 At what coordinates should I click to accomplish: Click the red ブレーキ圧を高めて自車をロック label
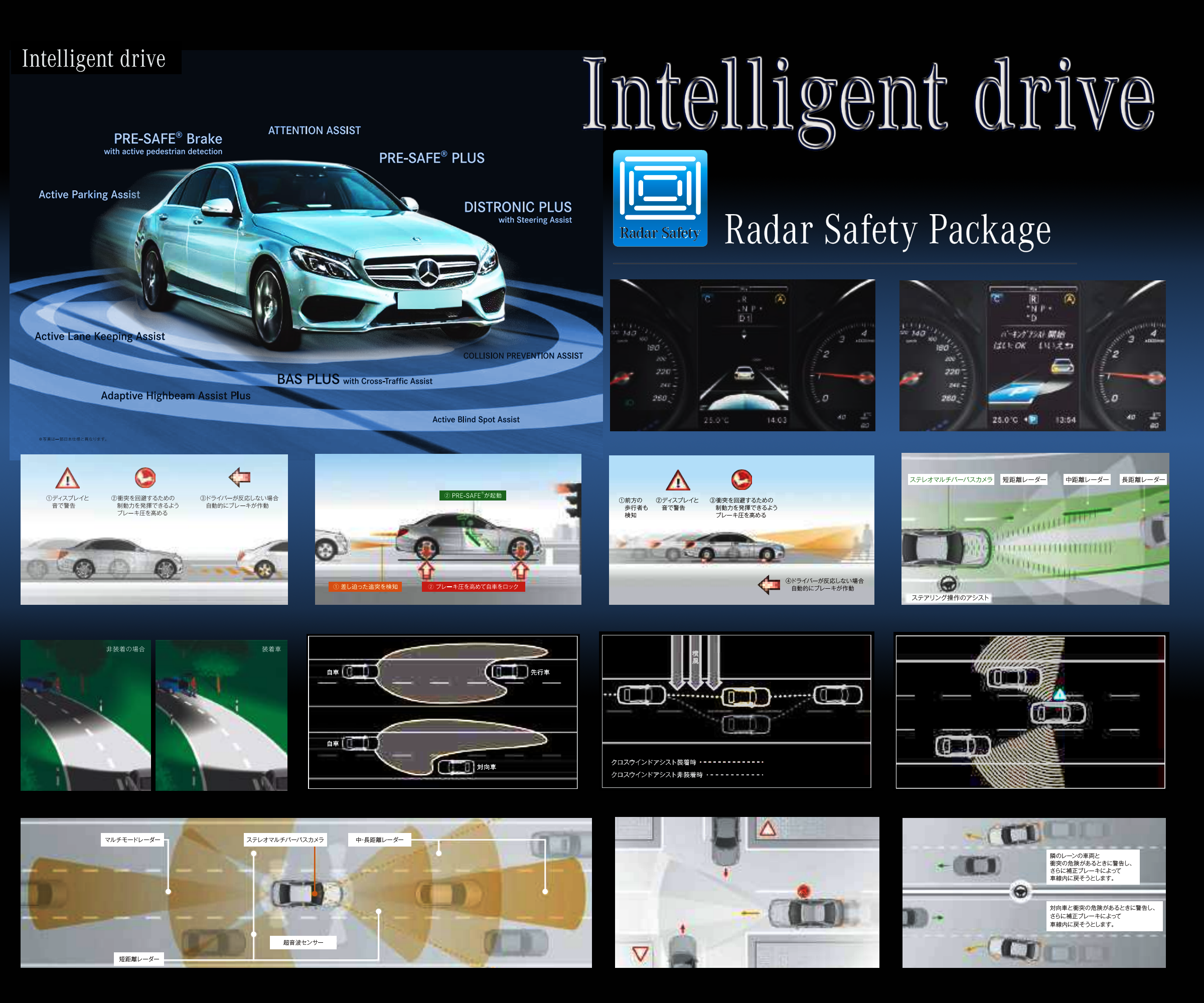[473, 586]
